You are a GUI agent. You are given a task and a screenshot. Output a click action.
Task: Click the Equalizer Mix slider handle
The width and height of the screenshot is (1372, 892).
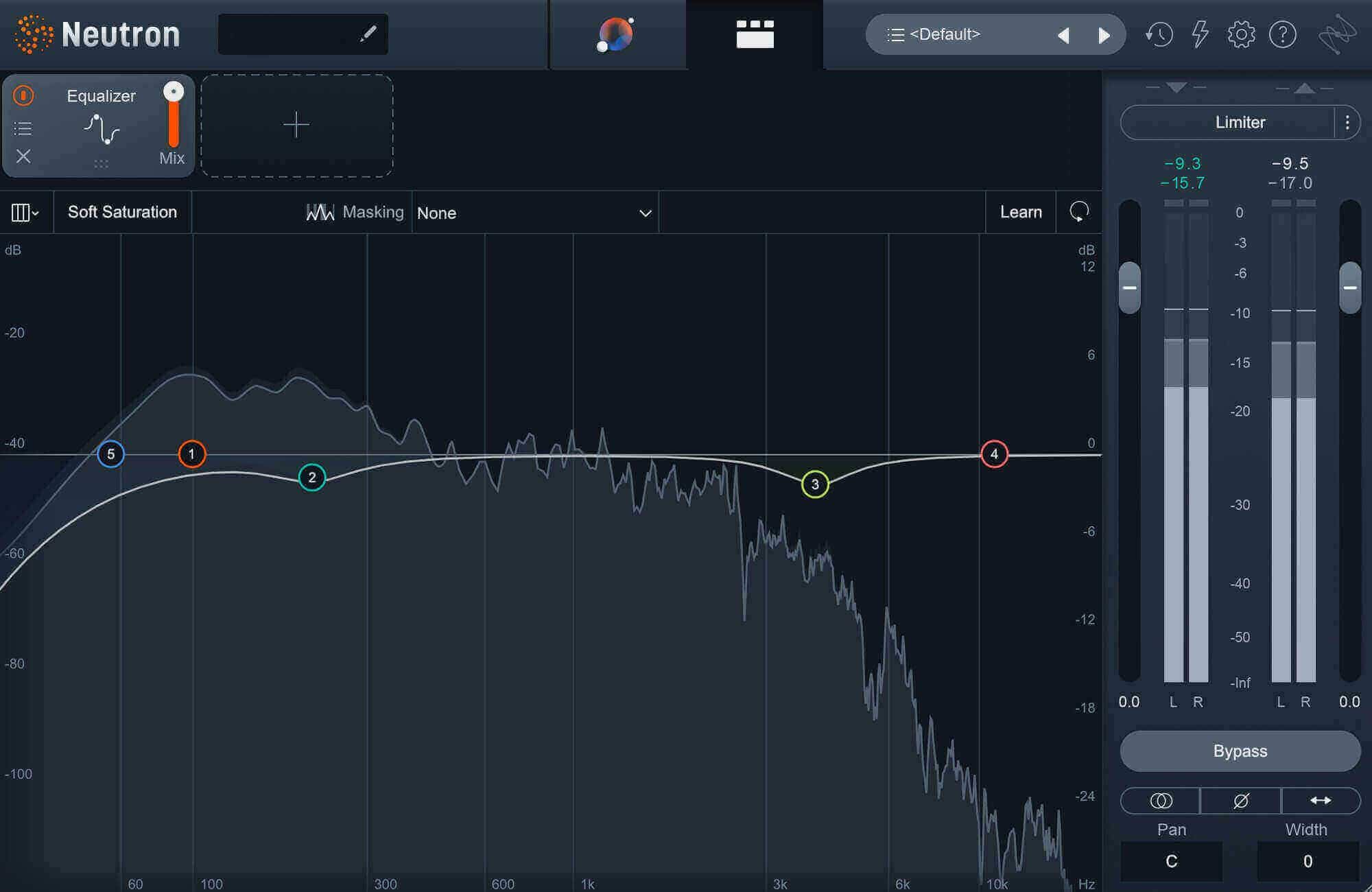(x=174, y=91)
